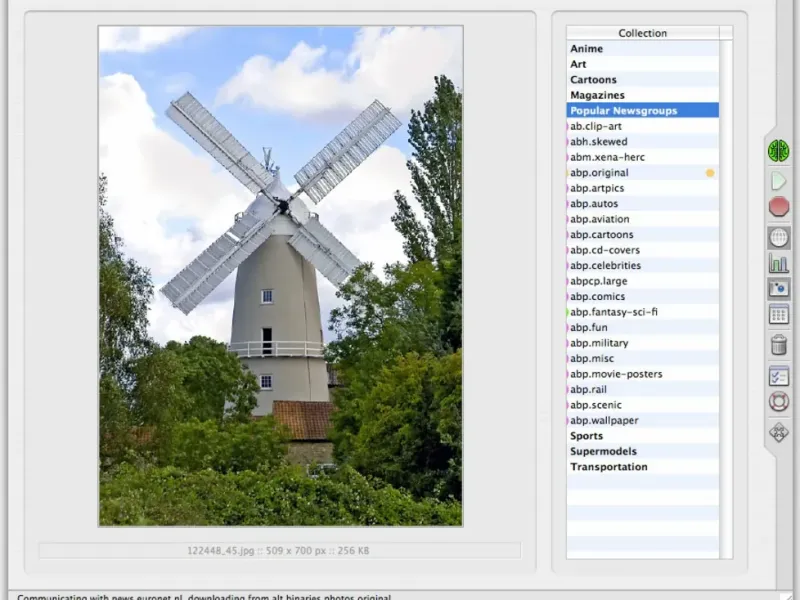Screen dimensions: 800x600
Task: Click the diamond arrows icon at bottom
Action: pyautogui.click(x=779, y=432)
